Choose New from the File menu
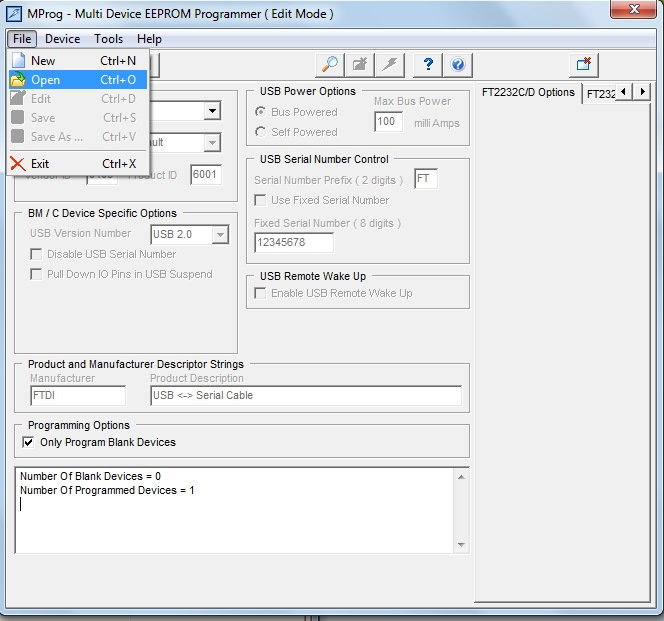 coord(78,61)
